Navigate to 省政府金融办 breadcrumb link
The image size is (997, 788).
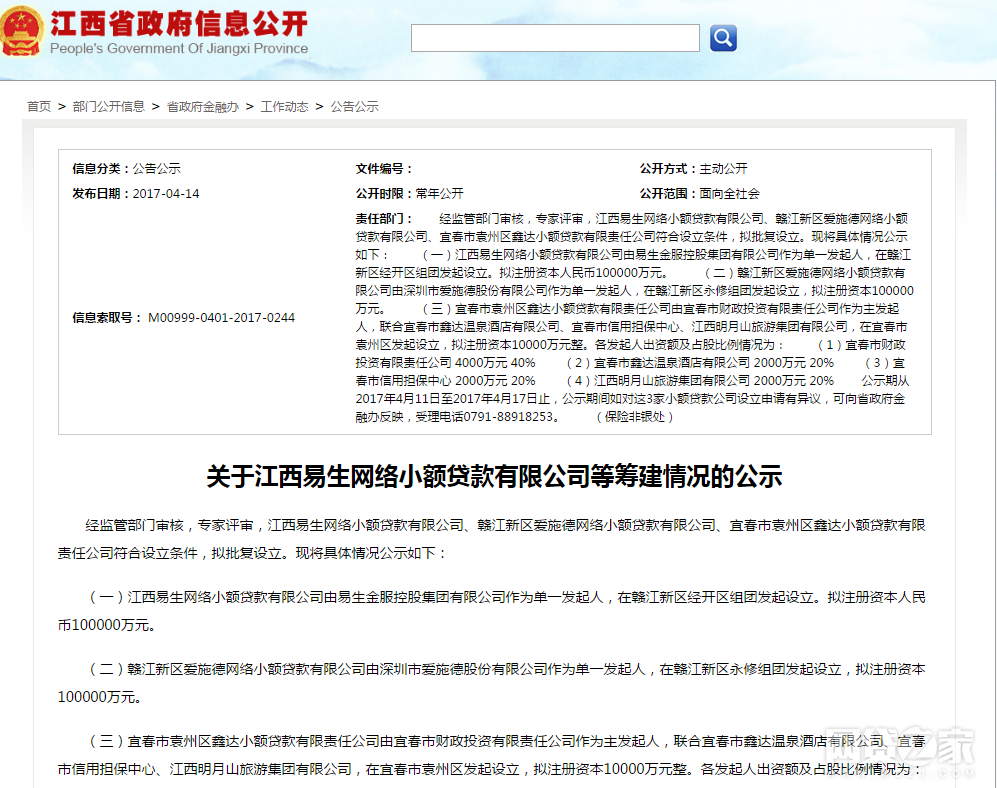coord(202,106)
